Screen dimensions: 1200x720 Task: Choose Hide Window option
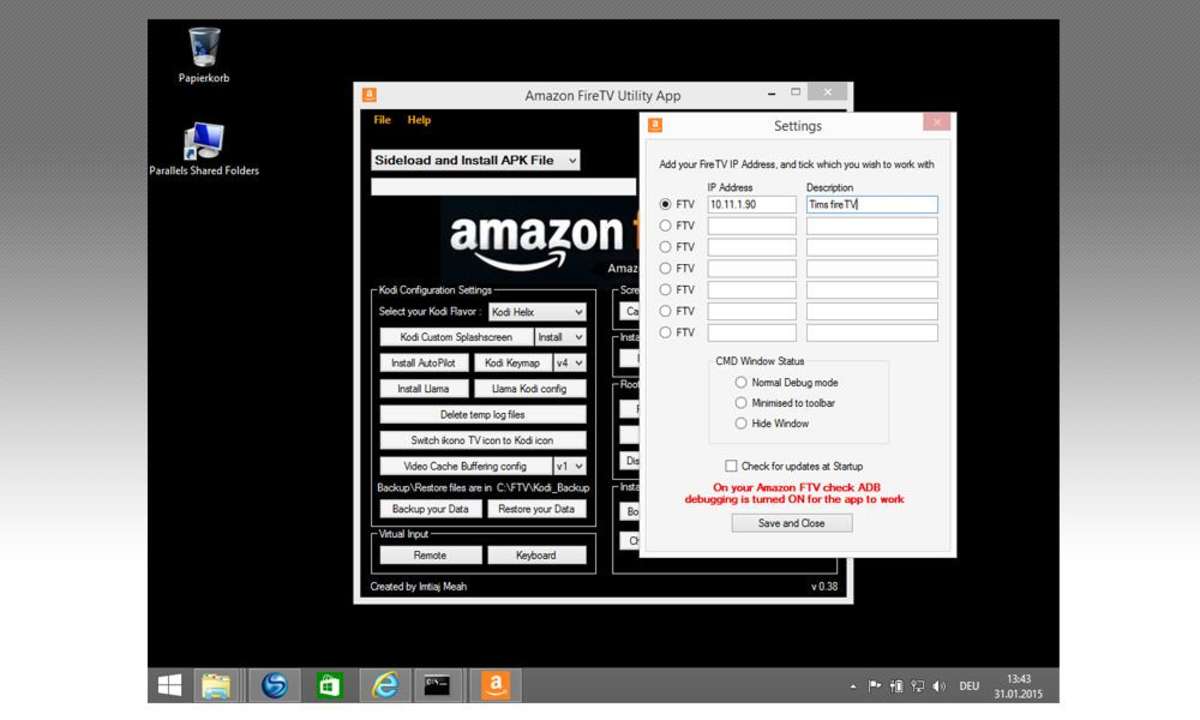coord(741,424)
